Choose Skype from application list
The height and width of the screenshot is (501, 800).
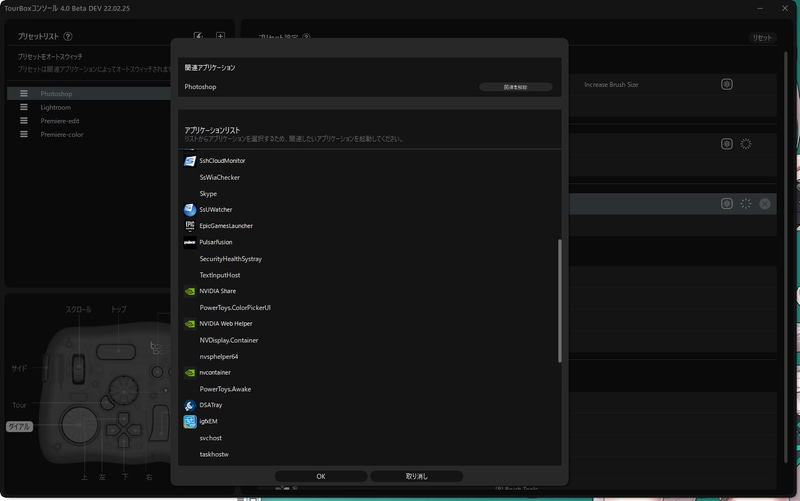[208, 194]
